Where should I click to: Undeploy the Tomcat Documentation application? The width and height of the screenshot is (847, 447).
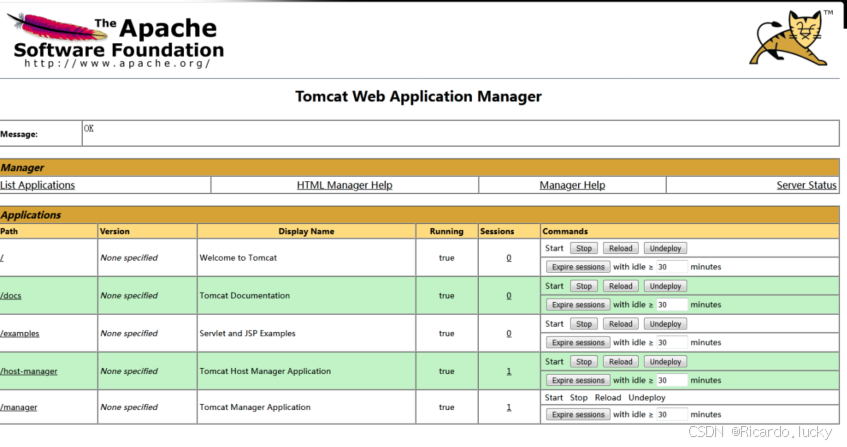click(x=666, y=286)
